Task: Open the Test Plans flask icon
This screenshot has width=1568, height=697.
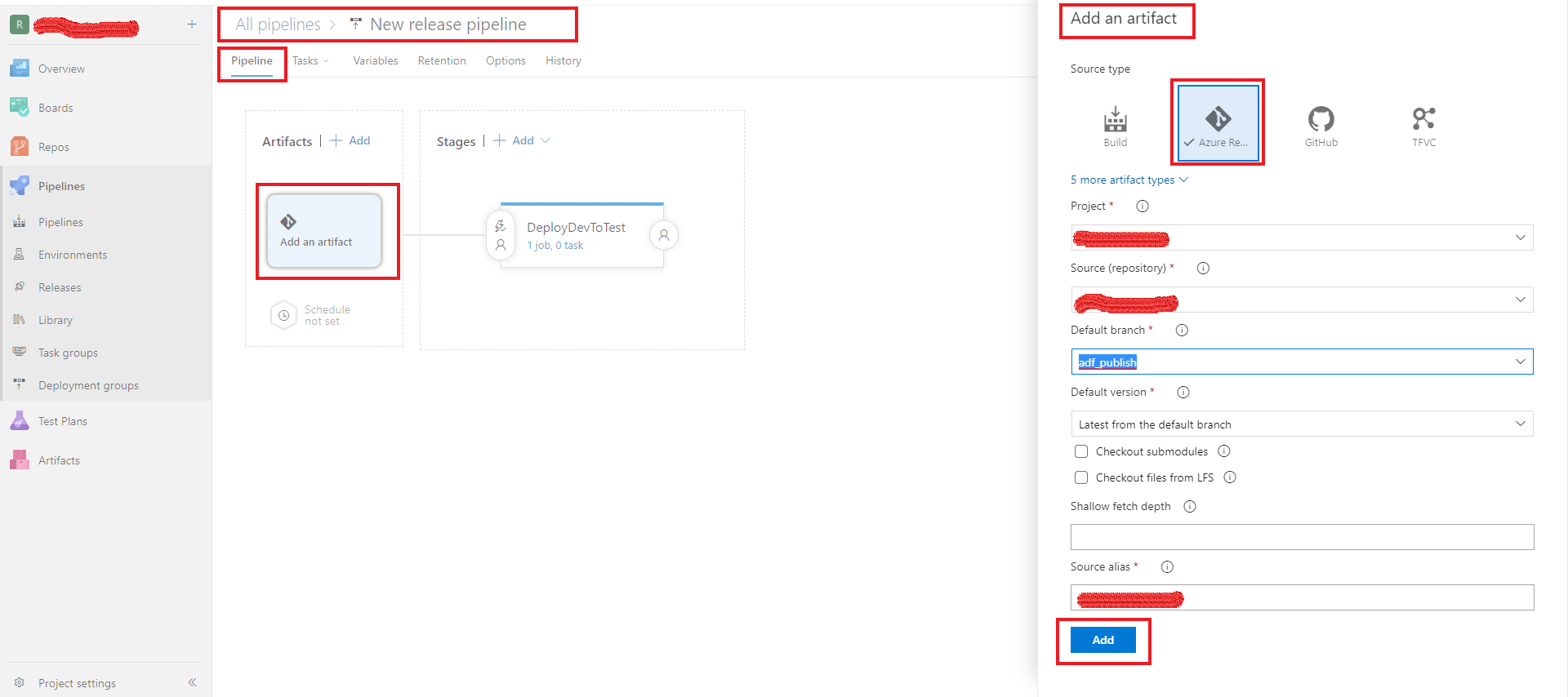Action: tap(20, 421)
